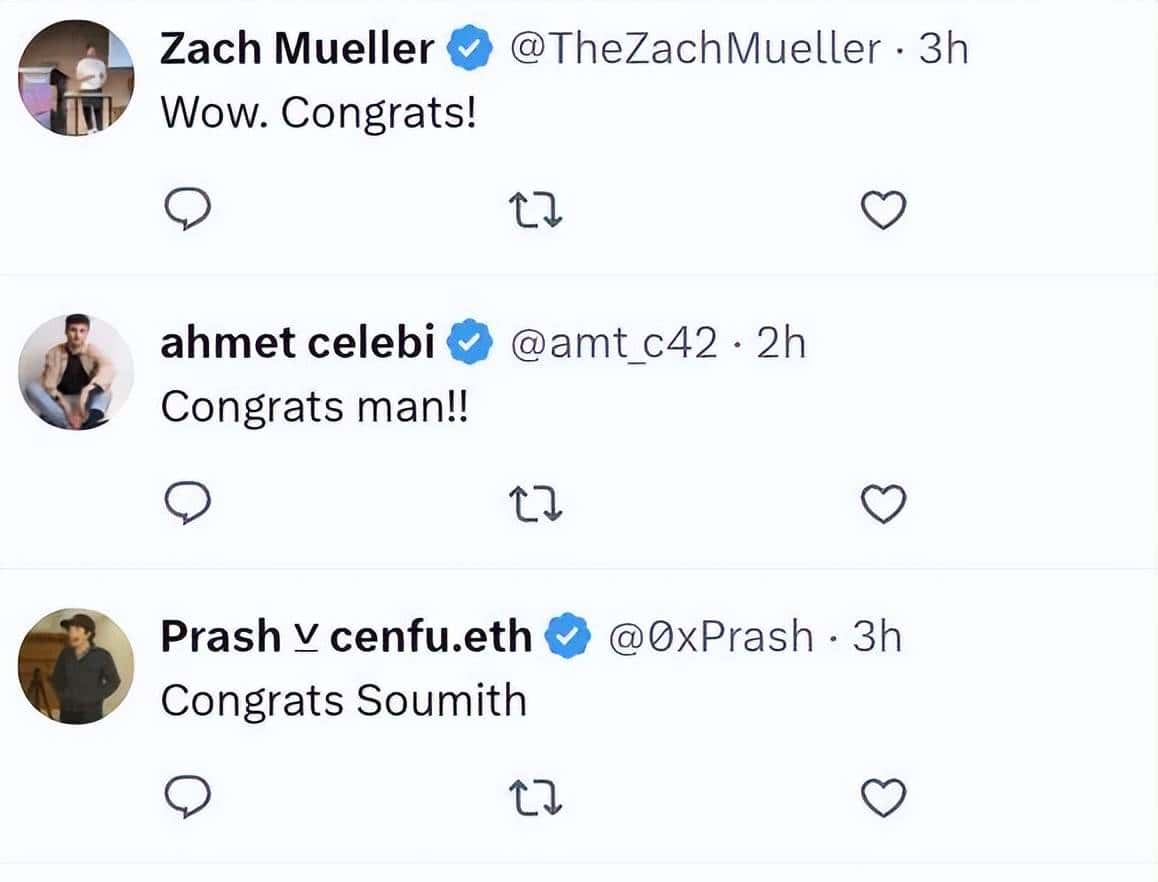Open the 2h timestamp on ahmet's tweet
The image size is (1158, 882).
(781, 343)
